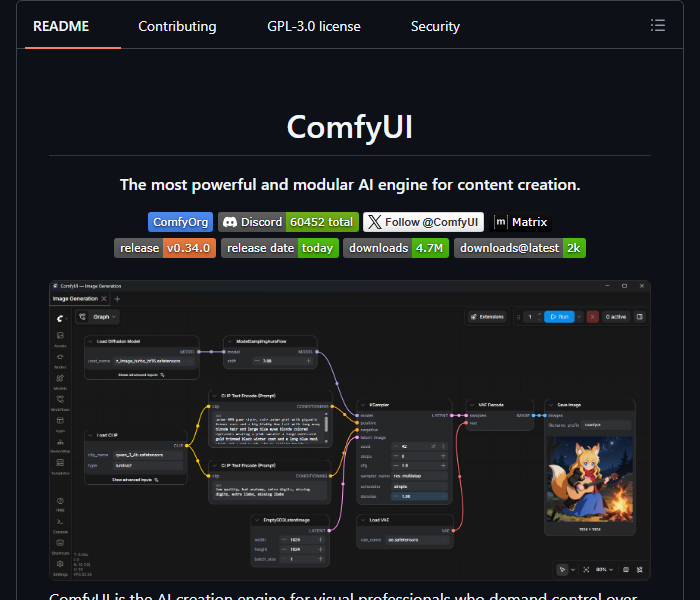700x600 pixels.
Task: Collapse the KSampler node
Action: click(x=363, y=405)
